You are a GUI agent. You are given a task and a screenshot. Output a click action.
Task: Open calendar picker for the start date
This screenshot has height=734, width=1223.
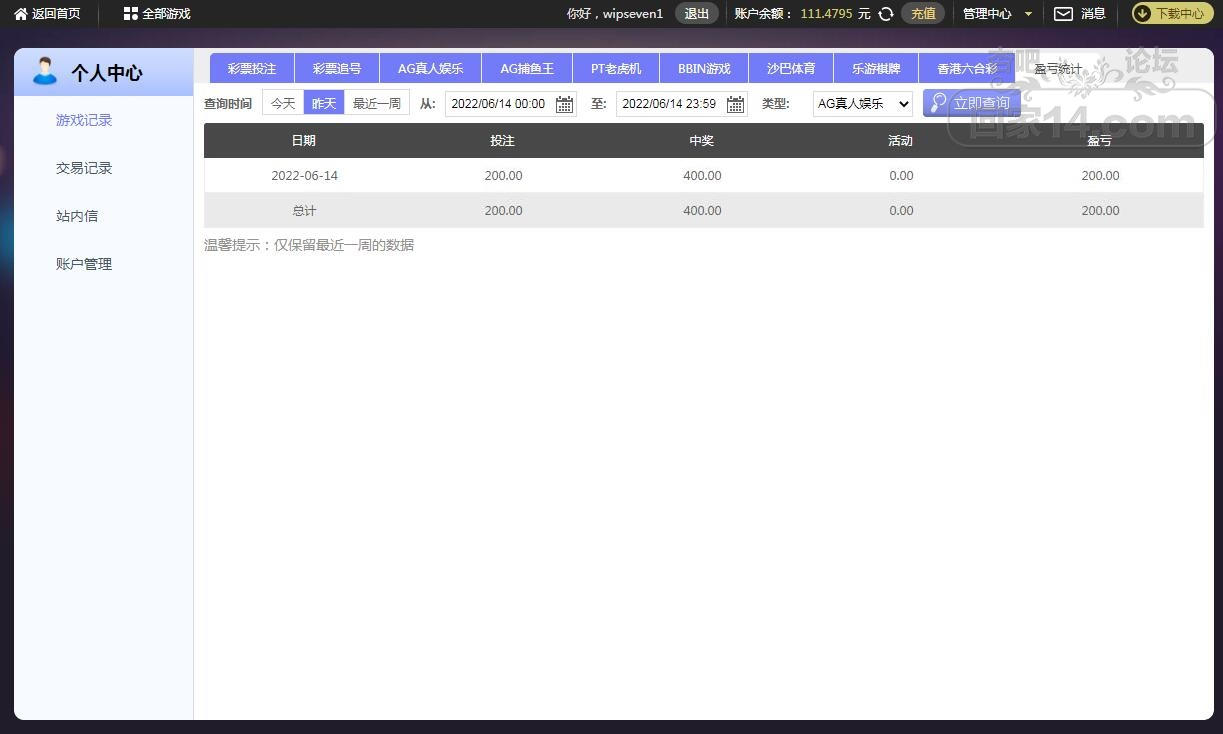[564, 104]
